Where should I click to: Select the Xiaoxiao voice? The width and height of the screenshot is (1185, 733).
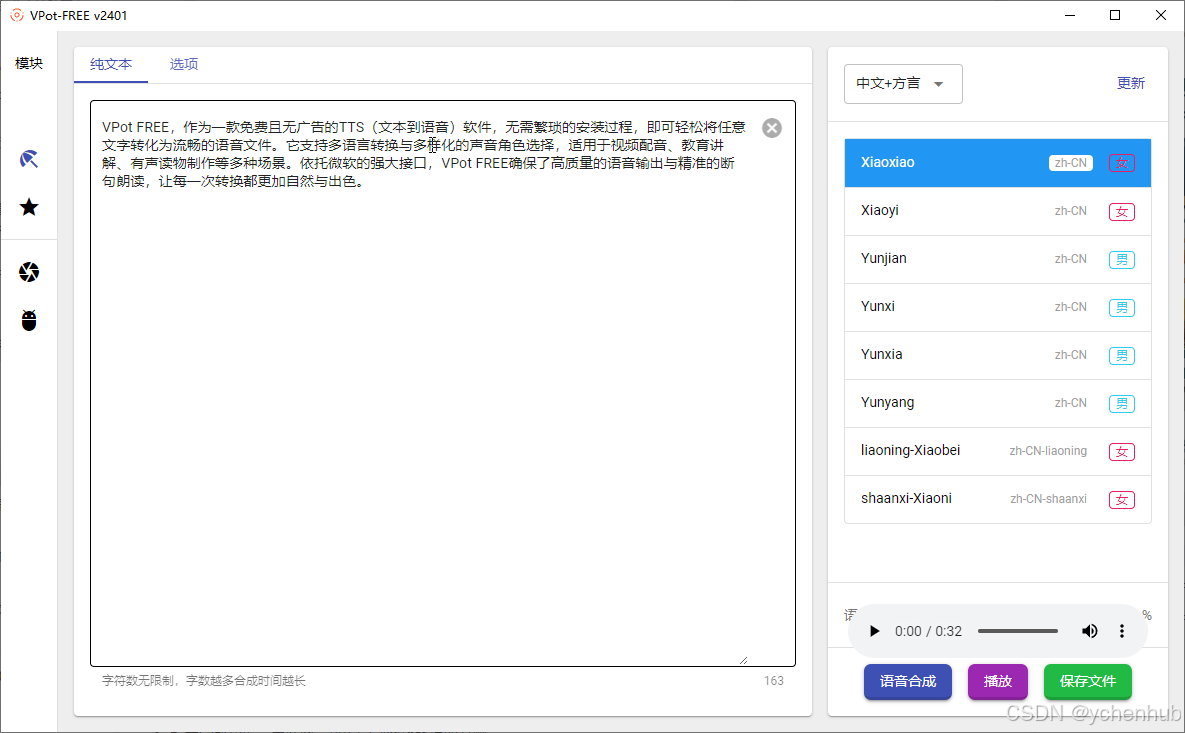998,162
